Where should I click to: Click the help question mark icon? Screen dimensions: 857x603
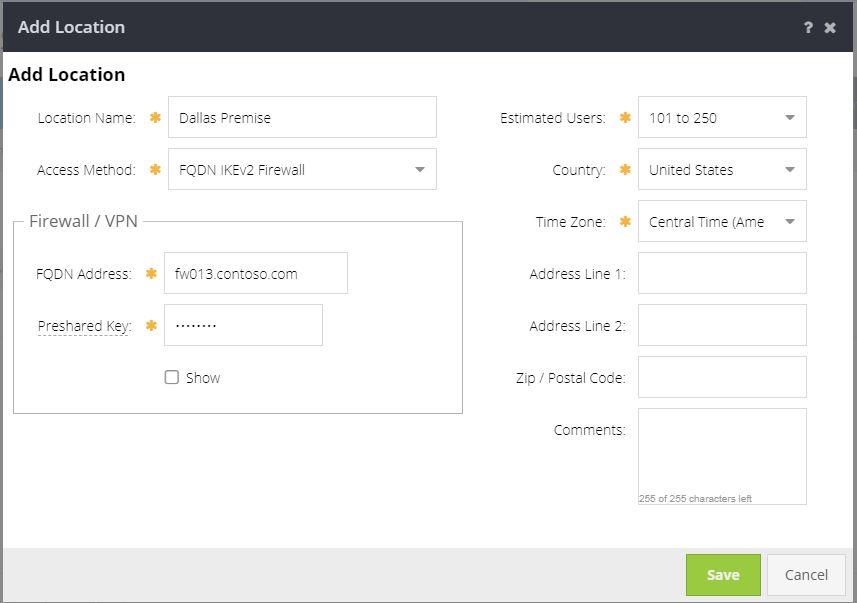(808, 27)
